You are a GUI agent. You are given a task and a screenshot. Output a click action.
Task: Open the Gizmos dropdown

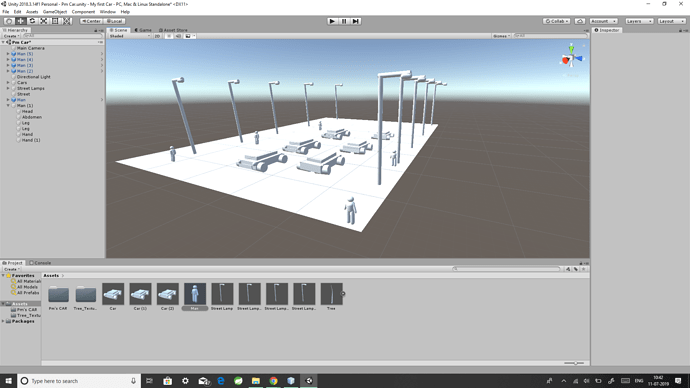pos(501,36)
